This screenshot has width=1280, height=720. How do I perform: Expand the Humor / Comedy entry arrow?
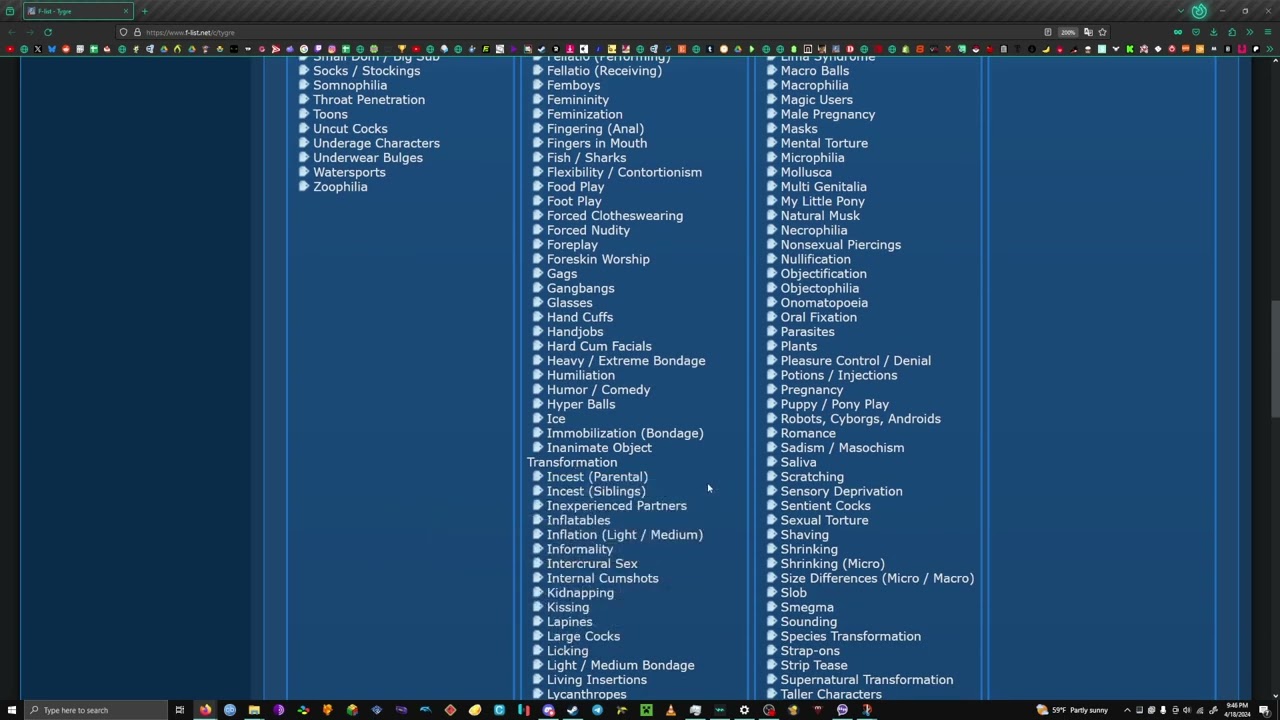[x=537, y=389]
